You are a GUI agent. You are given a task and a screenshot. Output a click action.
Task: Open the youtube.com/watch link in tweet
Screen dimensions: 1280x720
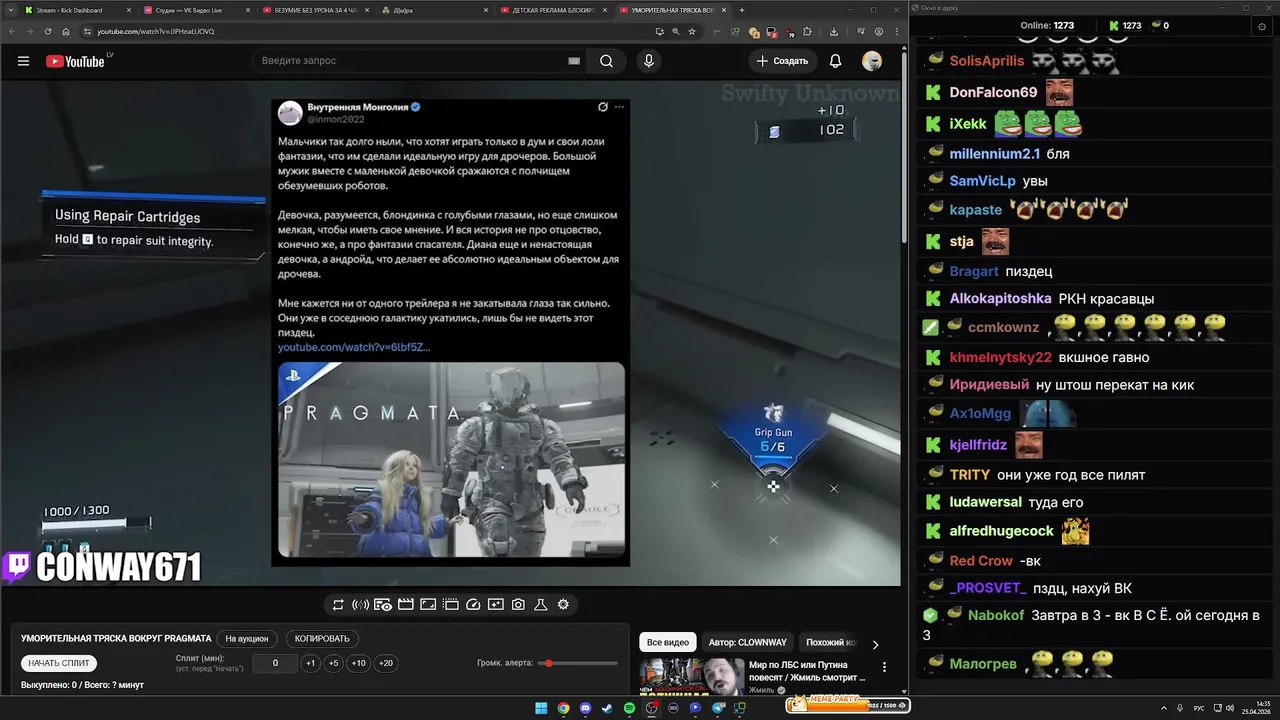click(x=354, y=347)
